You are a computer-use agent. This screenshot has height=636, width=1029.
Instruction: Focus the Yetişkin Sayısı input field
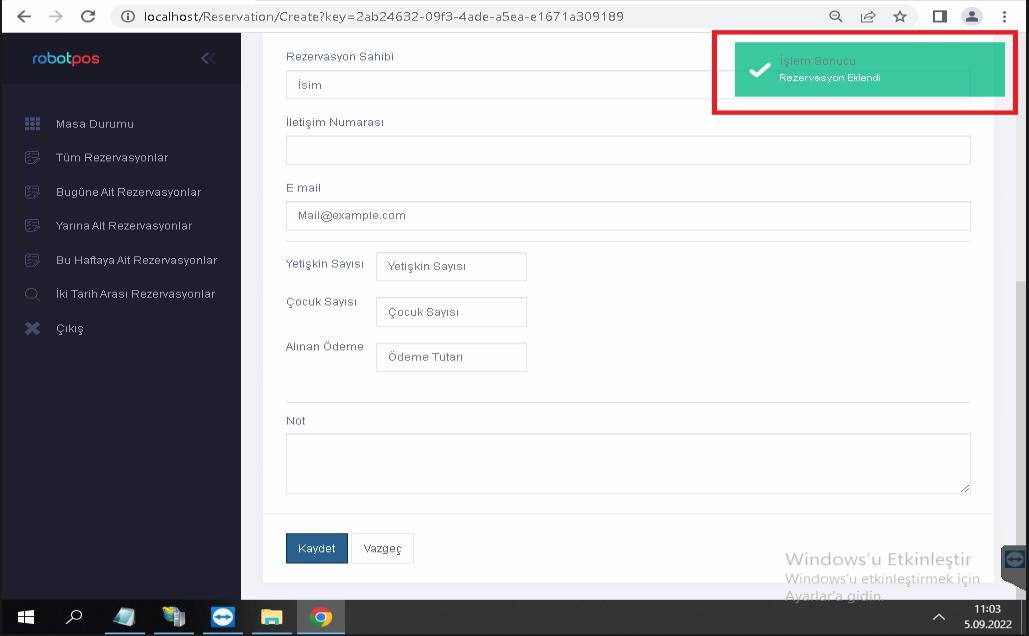[x=451, y=266]
